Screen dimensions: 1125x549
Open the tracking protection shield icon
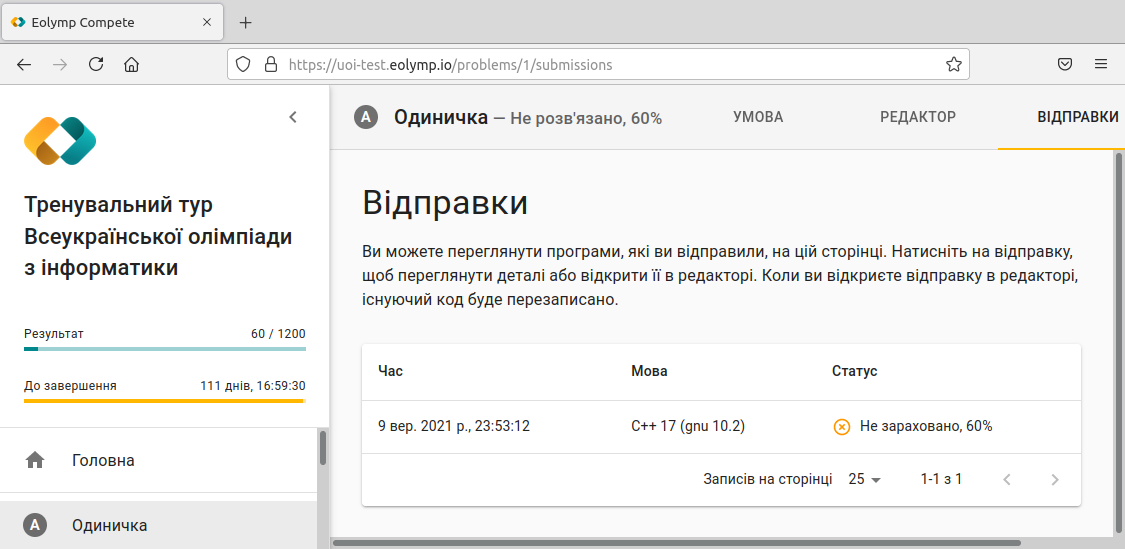[x=243, y=65]
